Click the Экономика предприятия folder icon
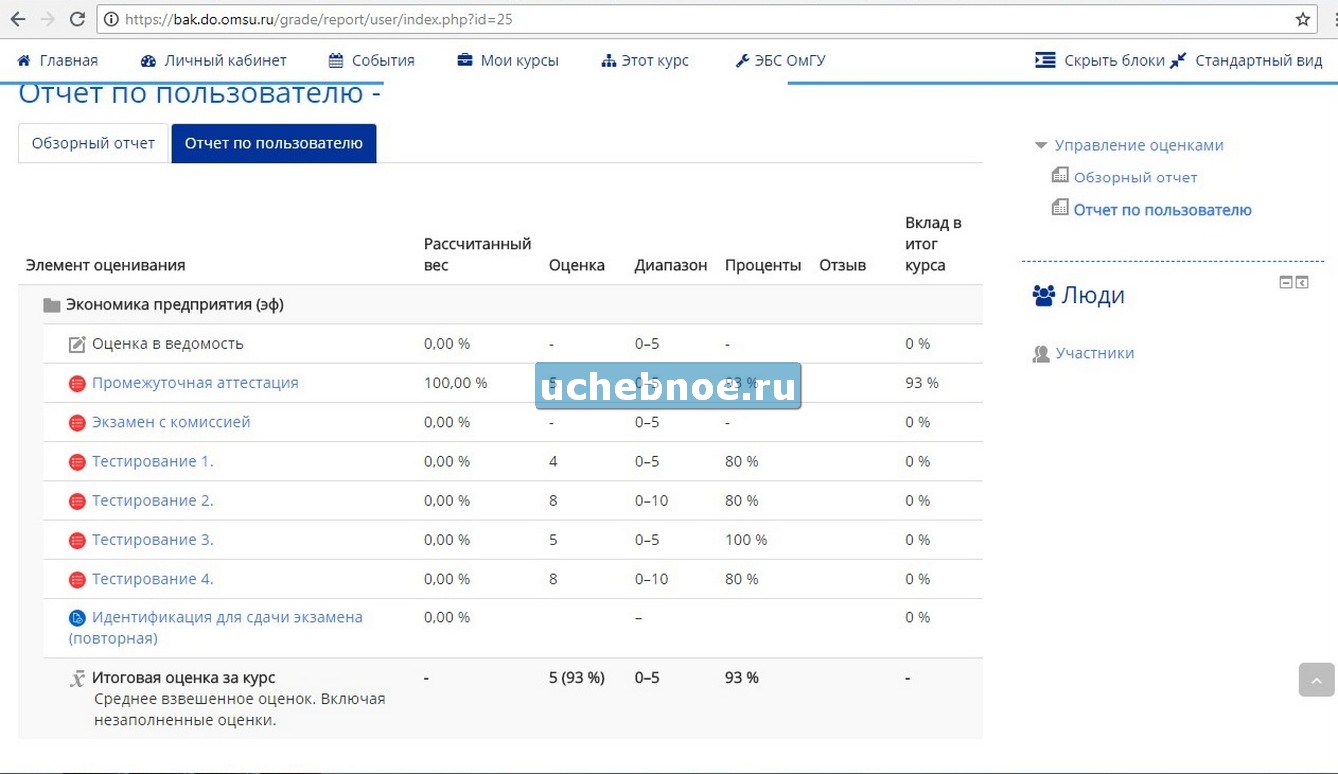1338x774 pixels. [x=52, y=305]
